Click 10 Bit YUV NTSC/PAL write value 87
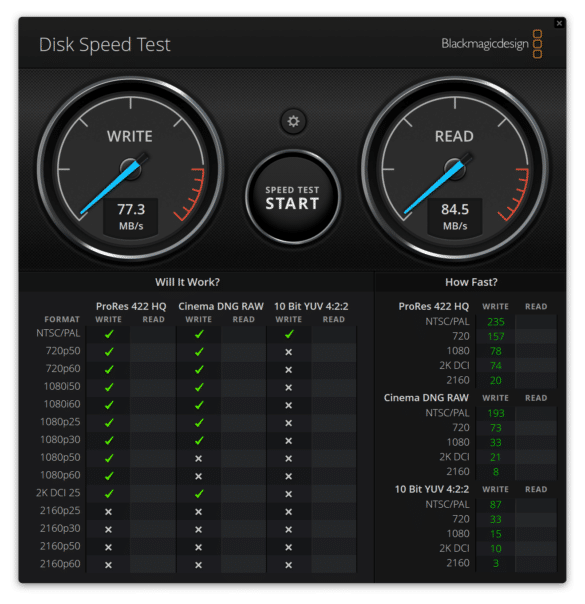Image resolution: width=585 pixels, height=604 pixels. click(x=496, y=504)
